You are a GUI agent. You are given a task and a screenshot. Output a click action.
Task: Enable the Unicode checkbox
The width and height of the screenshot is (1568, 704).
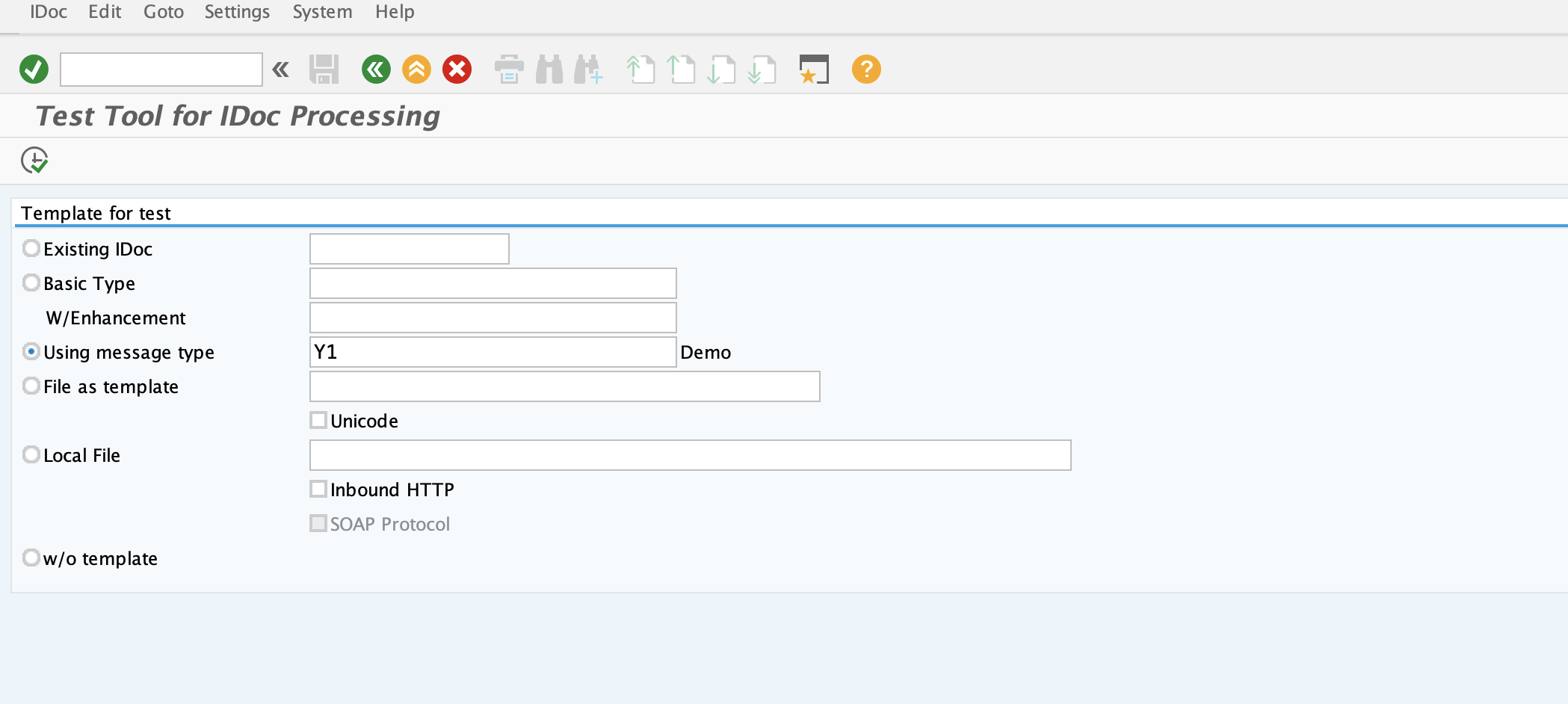(x=318, y=420)
